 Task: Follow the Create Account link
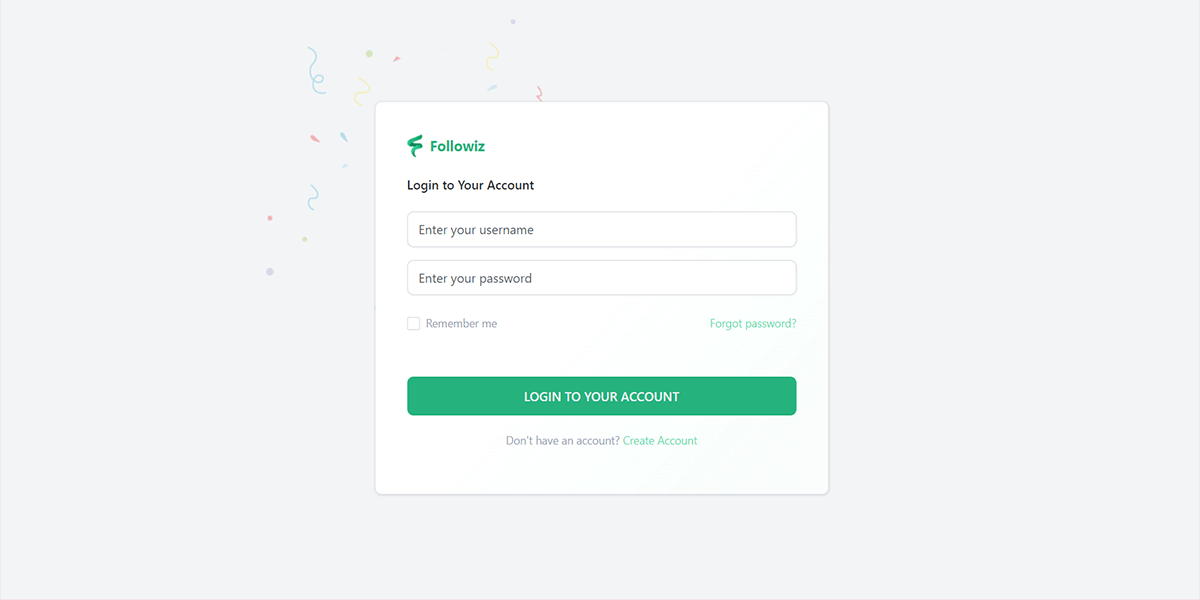(660, 440)
